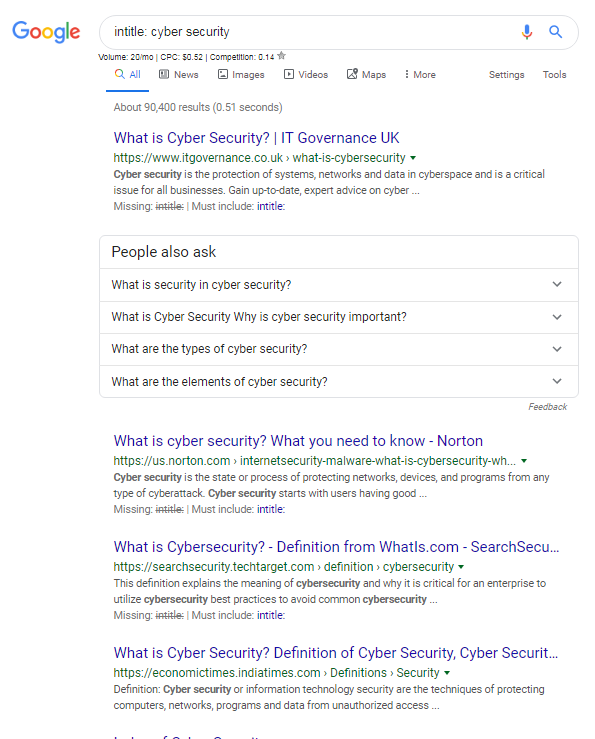The image size is (595, 739).
Task: Expand "What are the elements of cyber security?"
Action: point(339,381)
